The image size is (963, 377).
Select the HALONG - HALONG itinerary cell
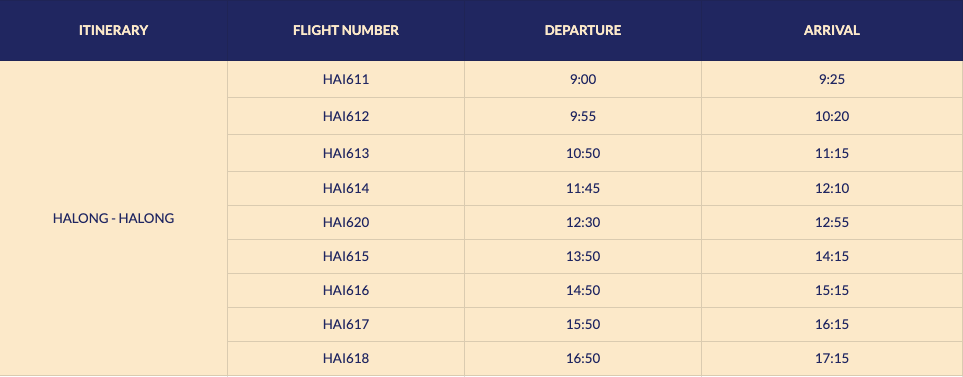[x=114, y=218]
